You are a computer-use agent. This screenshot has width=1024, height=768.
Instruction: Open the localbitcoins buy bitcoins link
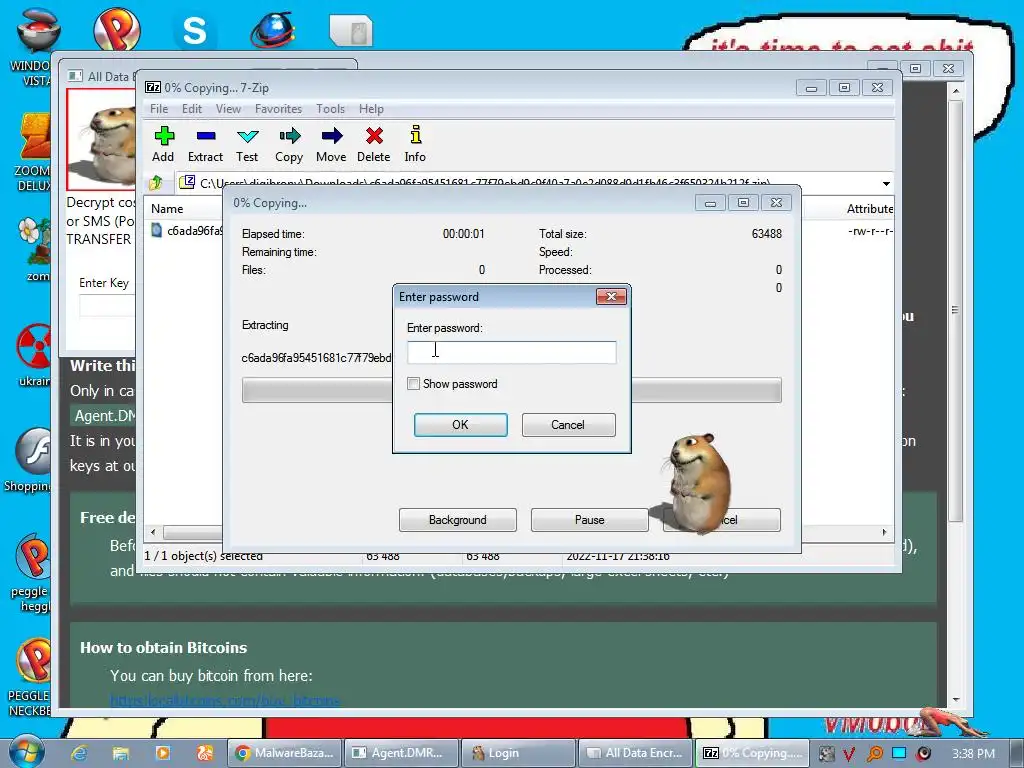(225, 701)
